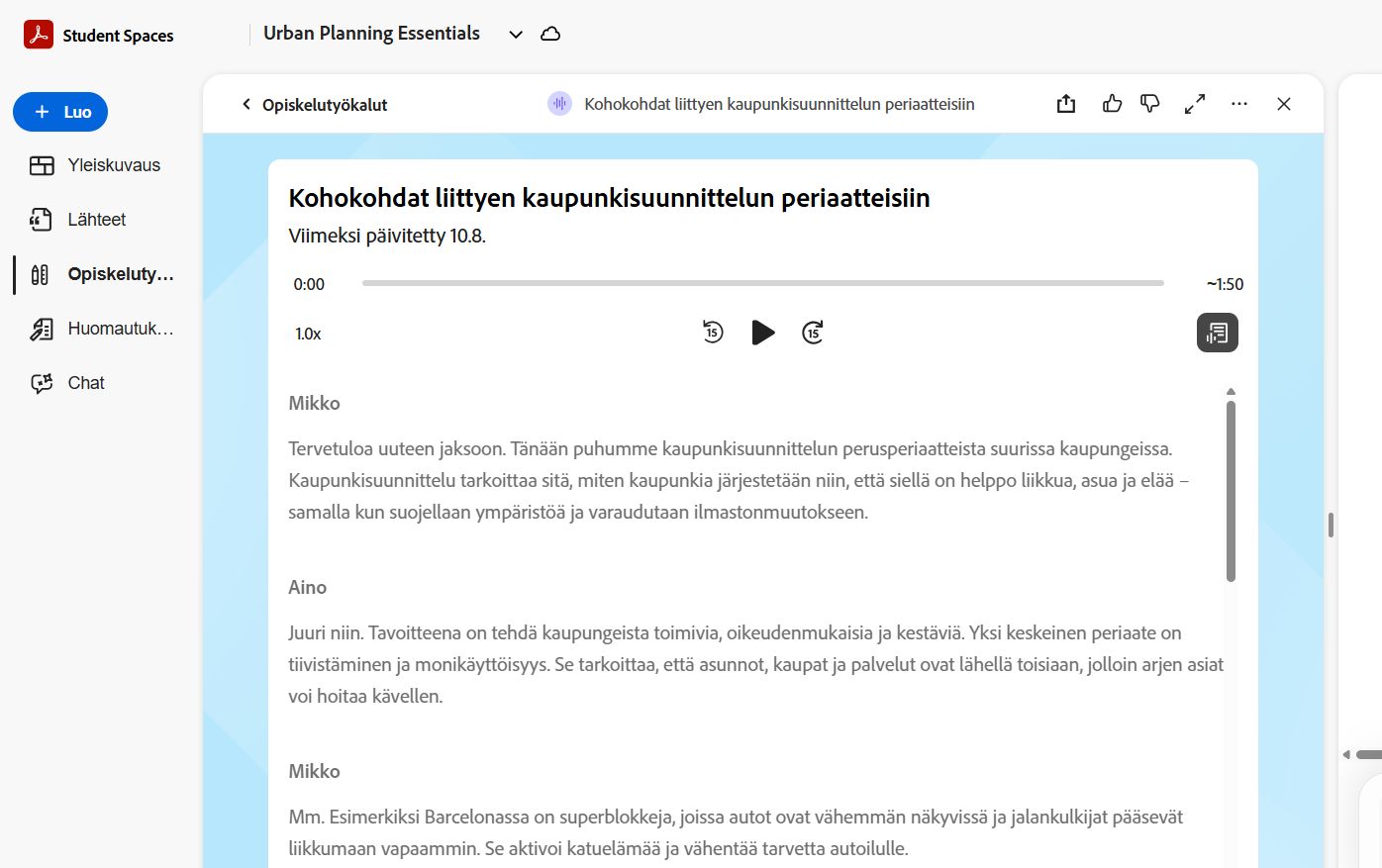This screenshot has height=868, width=1382.
Task: Click the Lähteet document icon
Action: pyautogui.click(x=41, y=220)
